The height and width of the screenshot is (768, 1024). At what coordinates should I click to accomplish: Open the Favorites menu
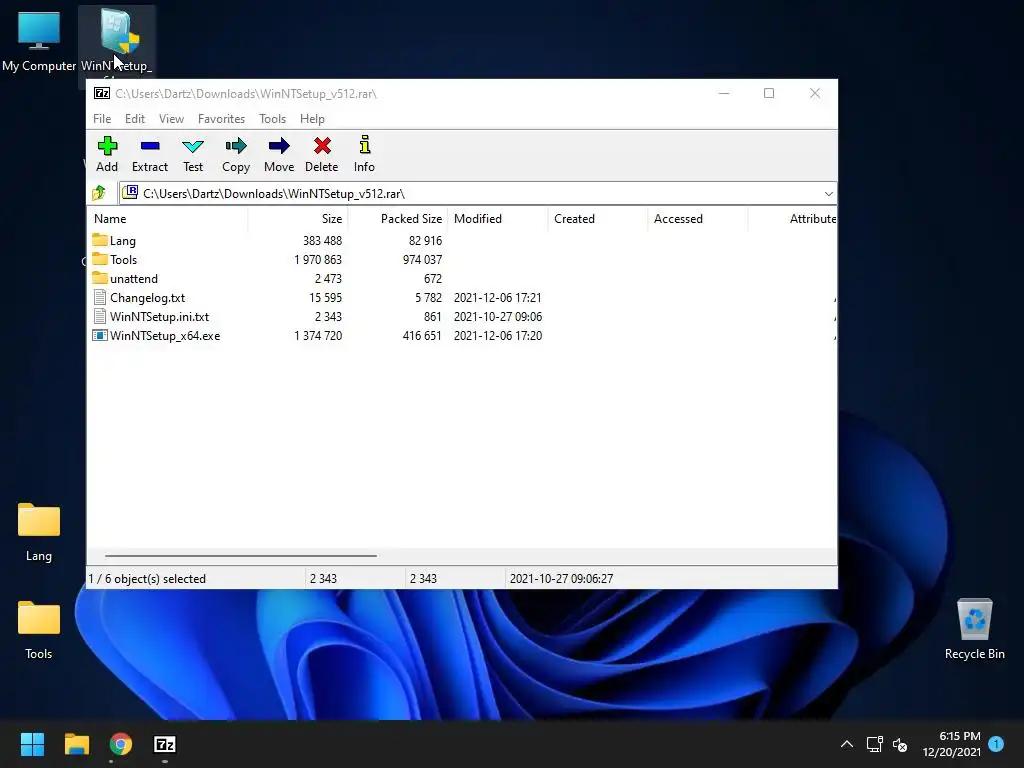tap(221, 119)
